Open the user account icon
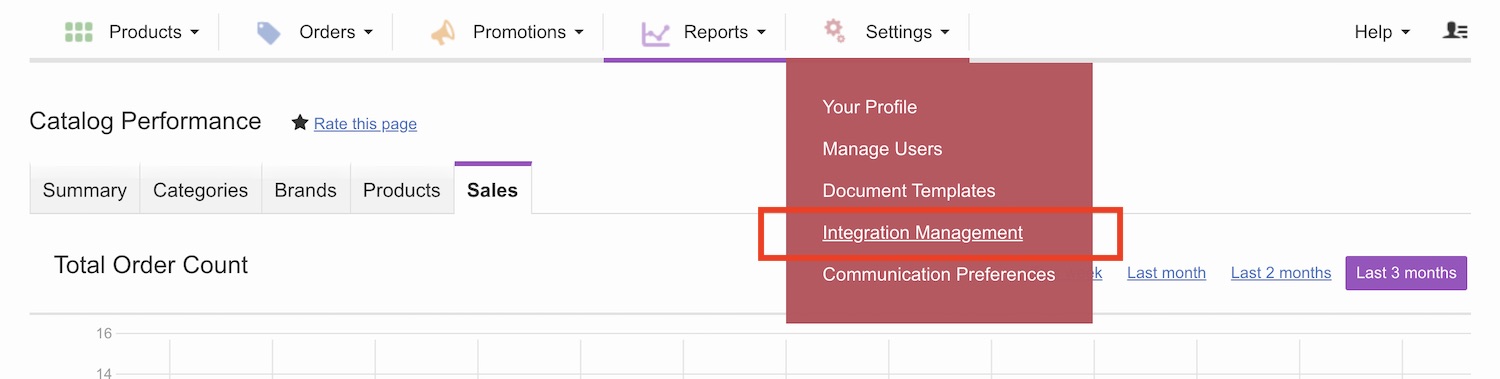This screenshot has width=1500, height=379. (1455, 31)
